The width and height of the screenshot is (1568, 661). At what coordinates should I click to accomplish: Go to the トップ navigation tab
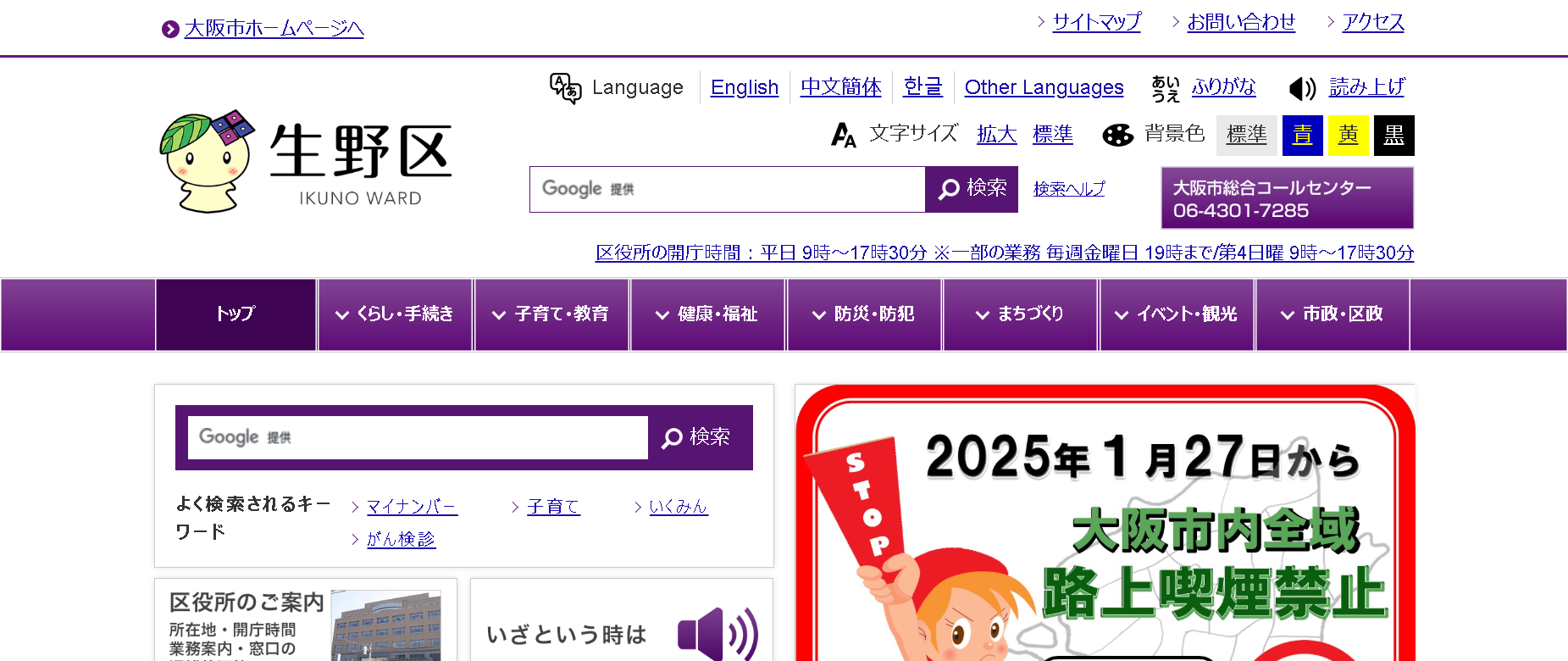point(235,314)
